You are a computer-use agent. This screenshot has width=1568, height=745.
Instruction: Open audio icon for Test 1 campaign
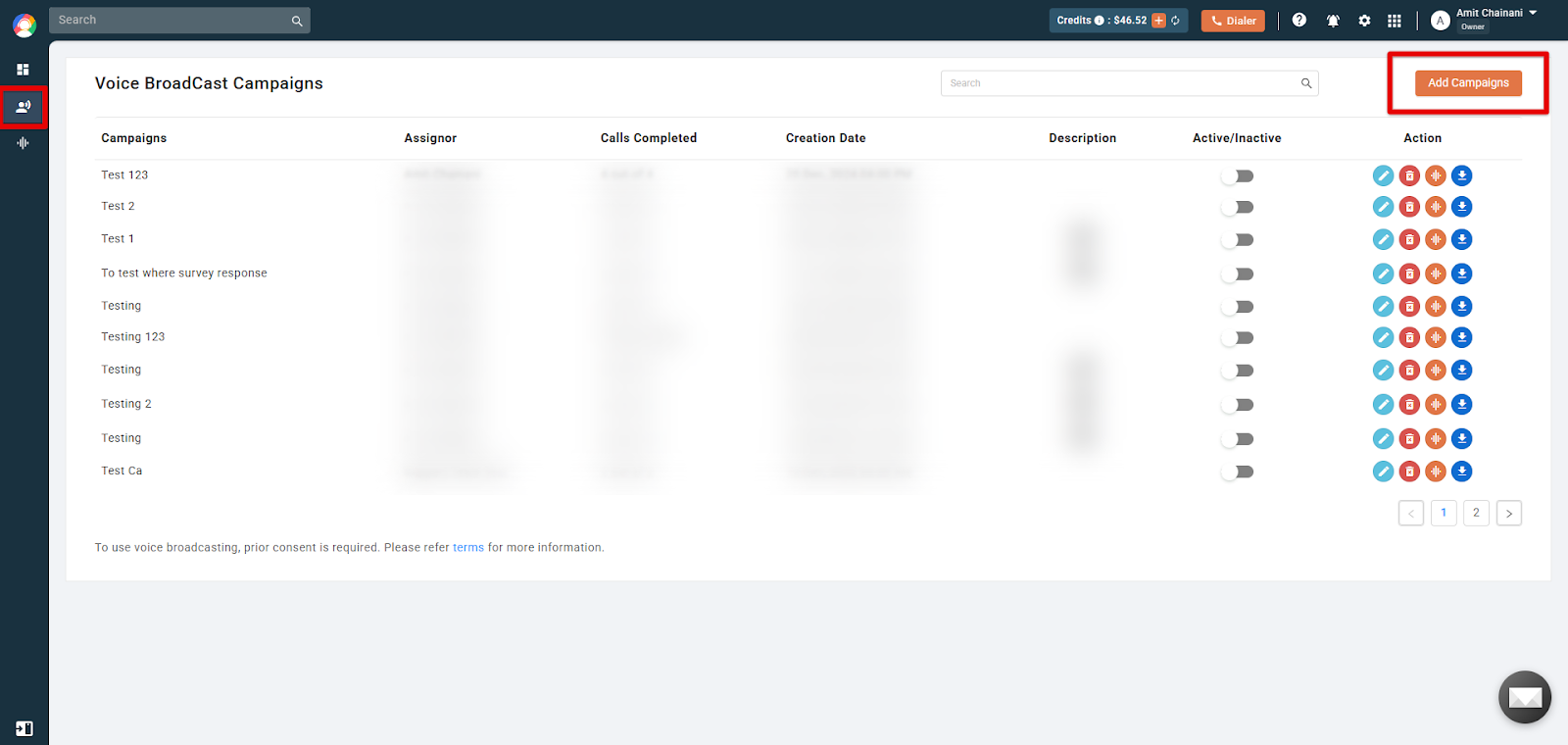(x=1436, y=239)
